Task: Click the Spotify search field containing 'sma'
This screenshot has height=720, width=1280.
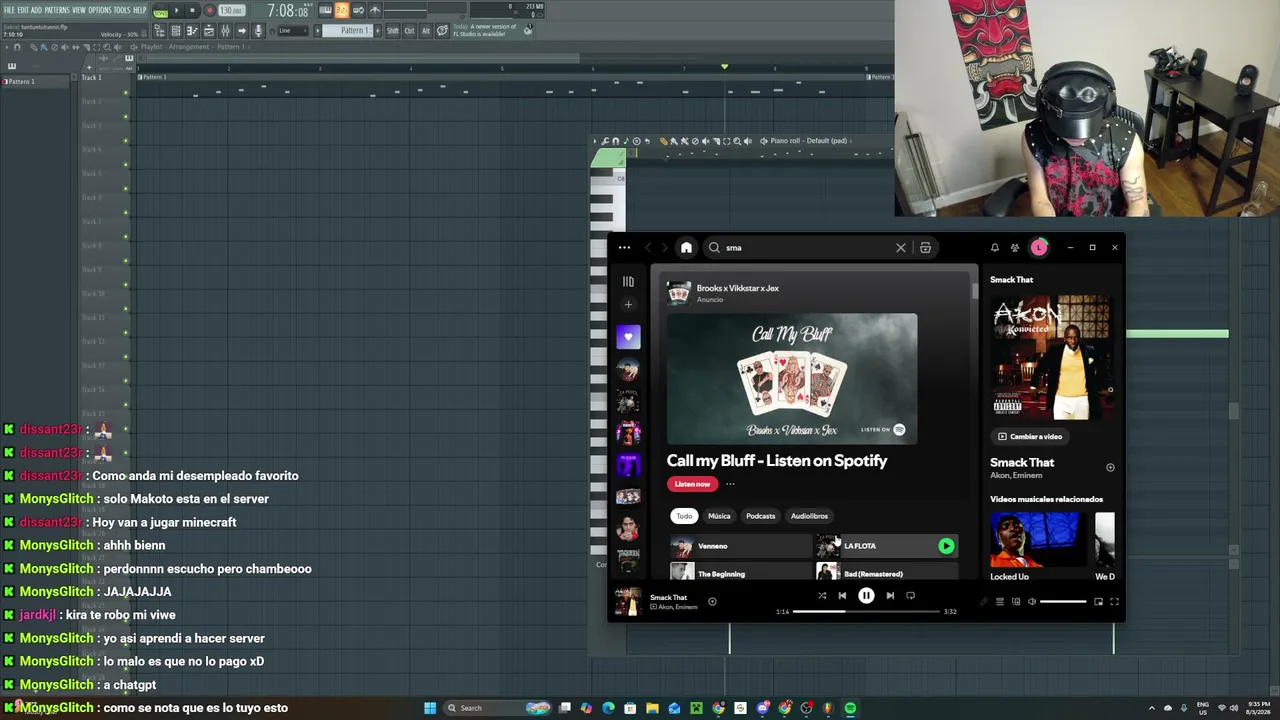Action: [805, 248]
